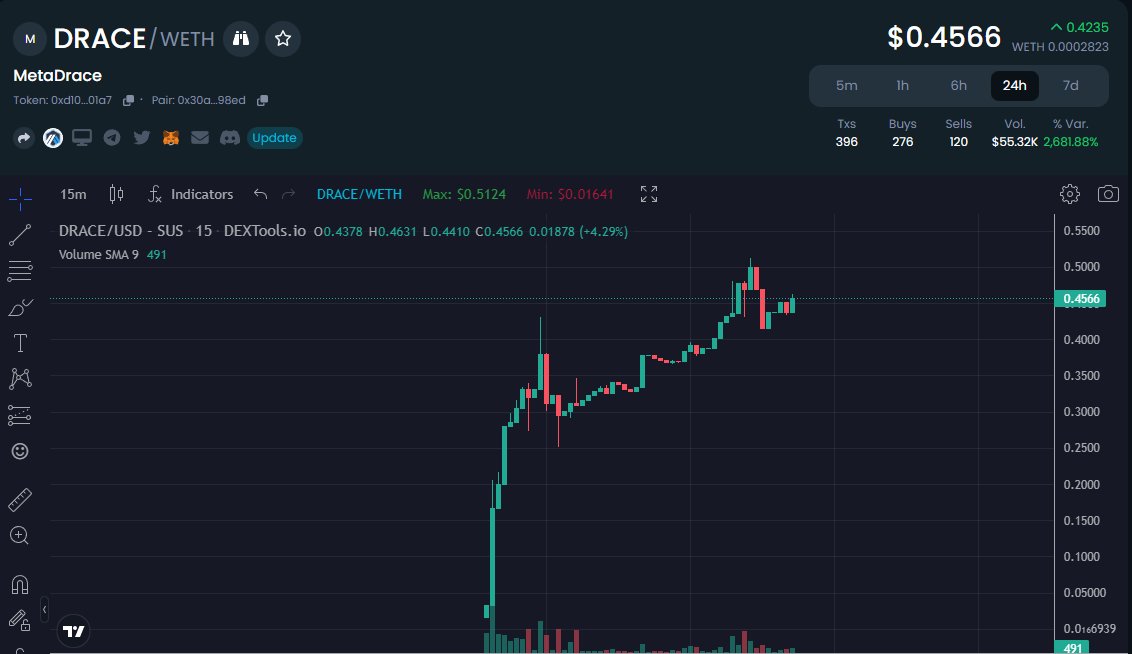Open the 15m chart interval dropdown
The width and height of the screenshot is (1132, 654).
tap(73, 194)
